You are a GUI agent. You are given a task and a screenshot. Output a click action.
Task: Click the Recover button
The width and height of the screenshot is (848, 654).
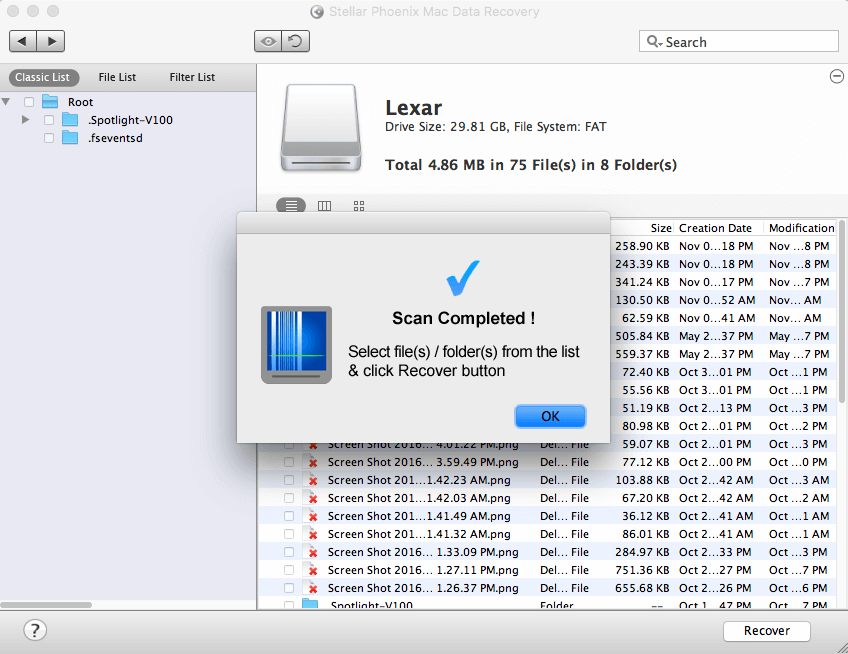(767, 631)
